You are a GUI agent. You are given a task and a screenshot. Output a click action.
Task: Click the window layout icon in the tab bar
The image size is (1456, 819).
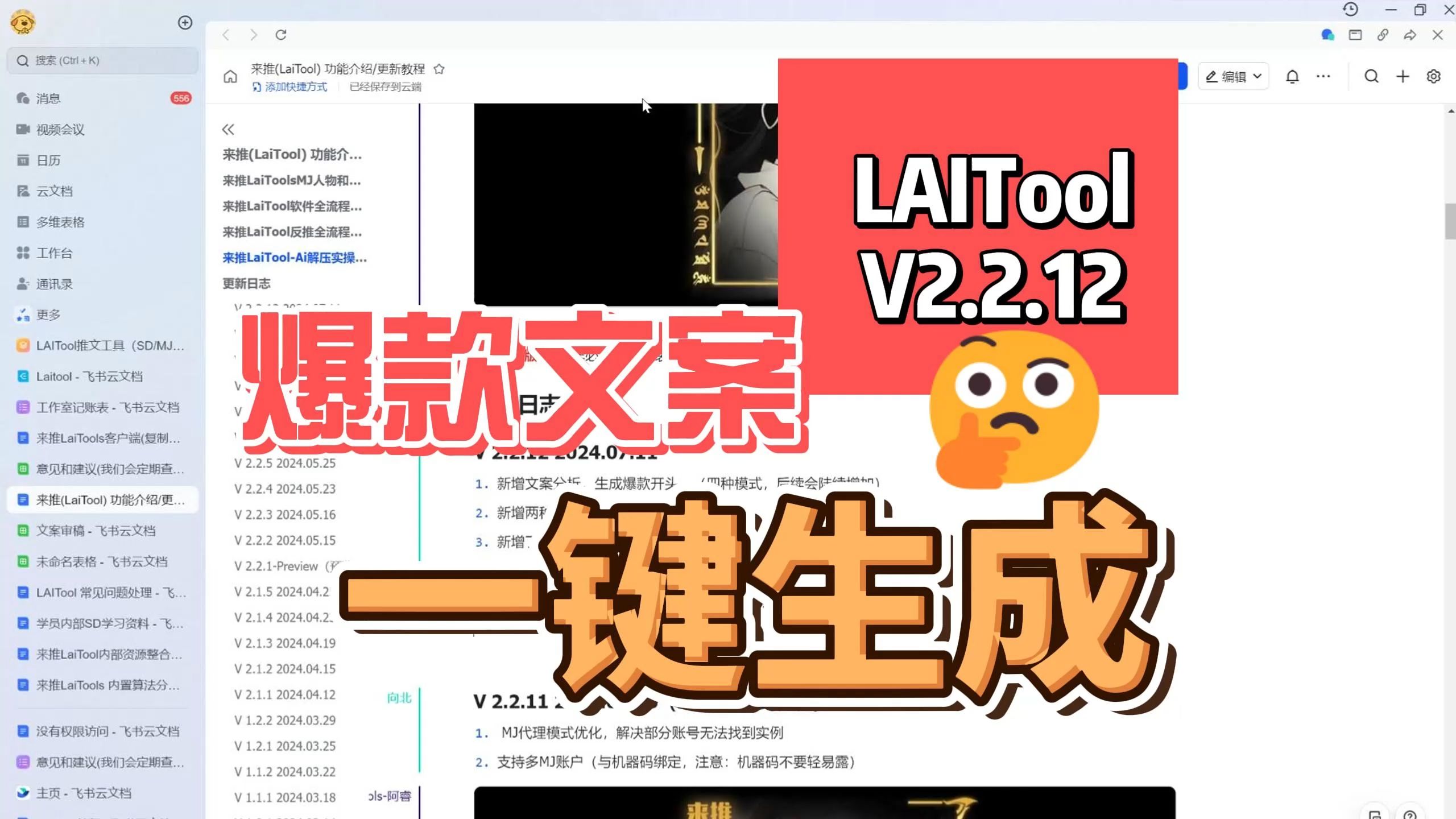(1355, 35)
